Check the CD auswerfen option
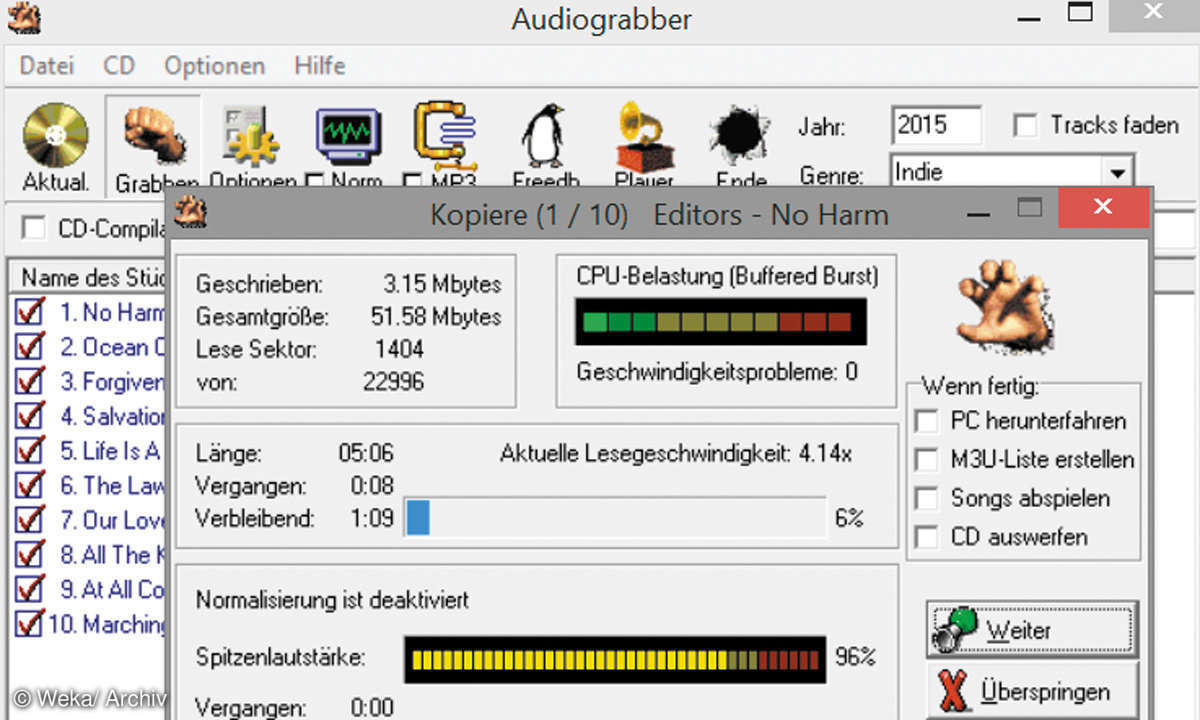Image resolution: width=1200 pixels, height=720 pixels. (928, 537)
